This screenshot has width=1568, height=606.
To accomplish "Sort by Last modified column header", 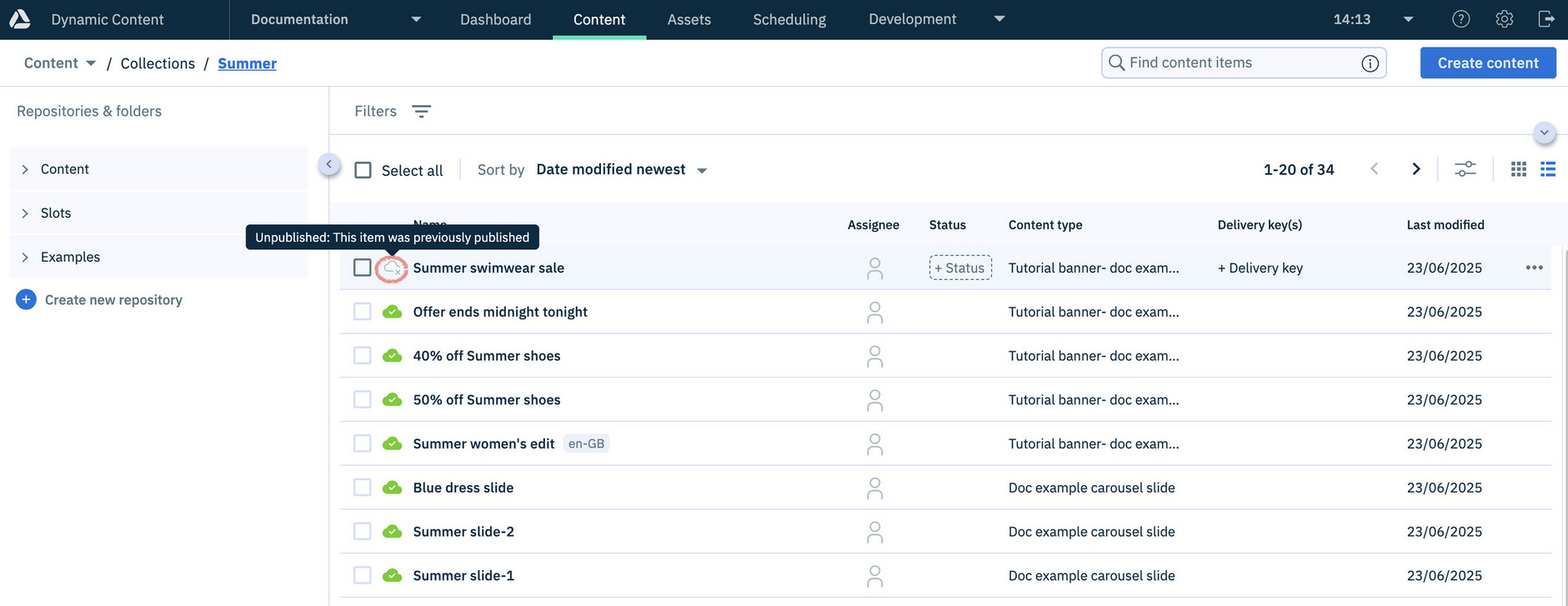I will (x=1445, y=225).
